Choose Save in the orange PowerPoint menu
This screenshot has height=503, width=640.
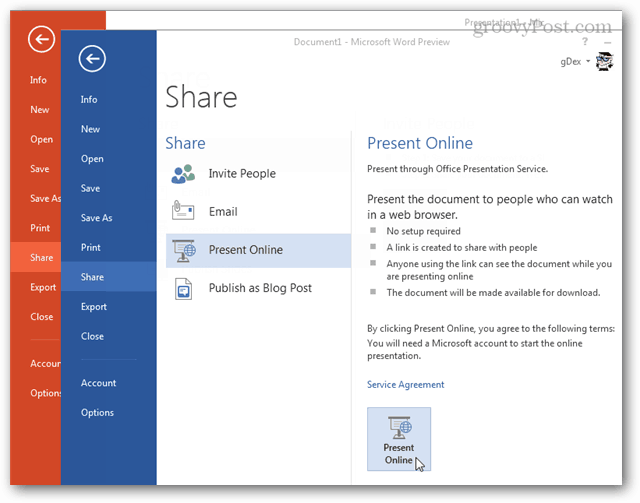point(40,169)
